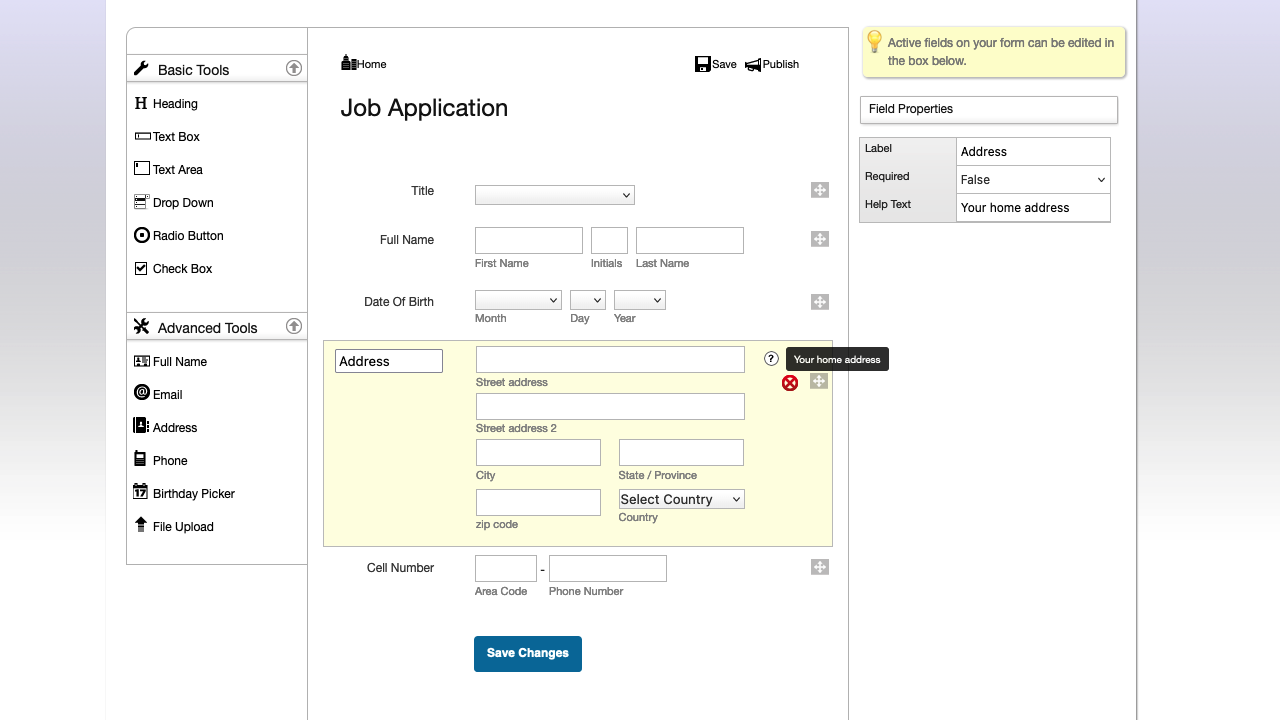1280x720 pixels.
Task: Click the Street address input field
Action: pyautogui.click(x=610, y=358)
